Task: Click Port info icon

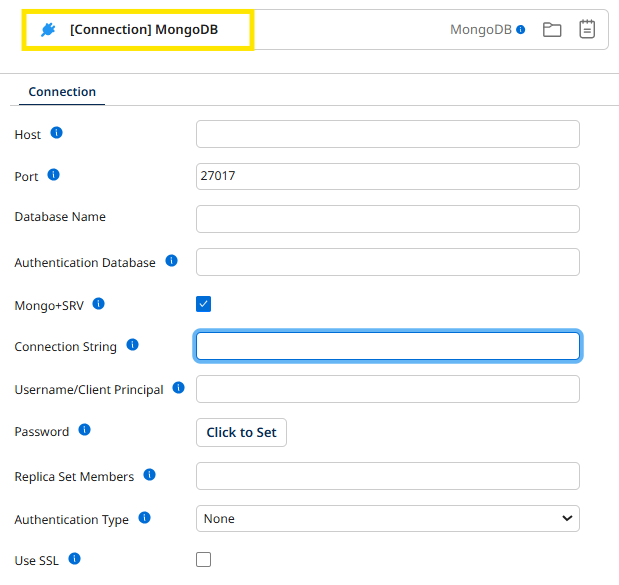Action: tap(54, 175)
